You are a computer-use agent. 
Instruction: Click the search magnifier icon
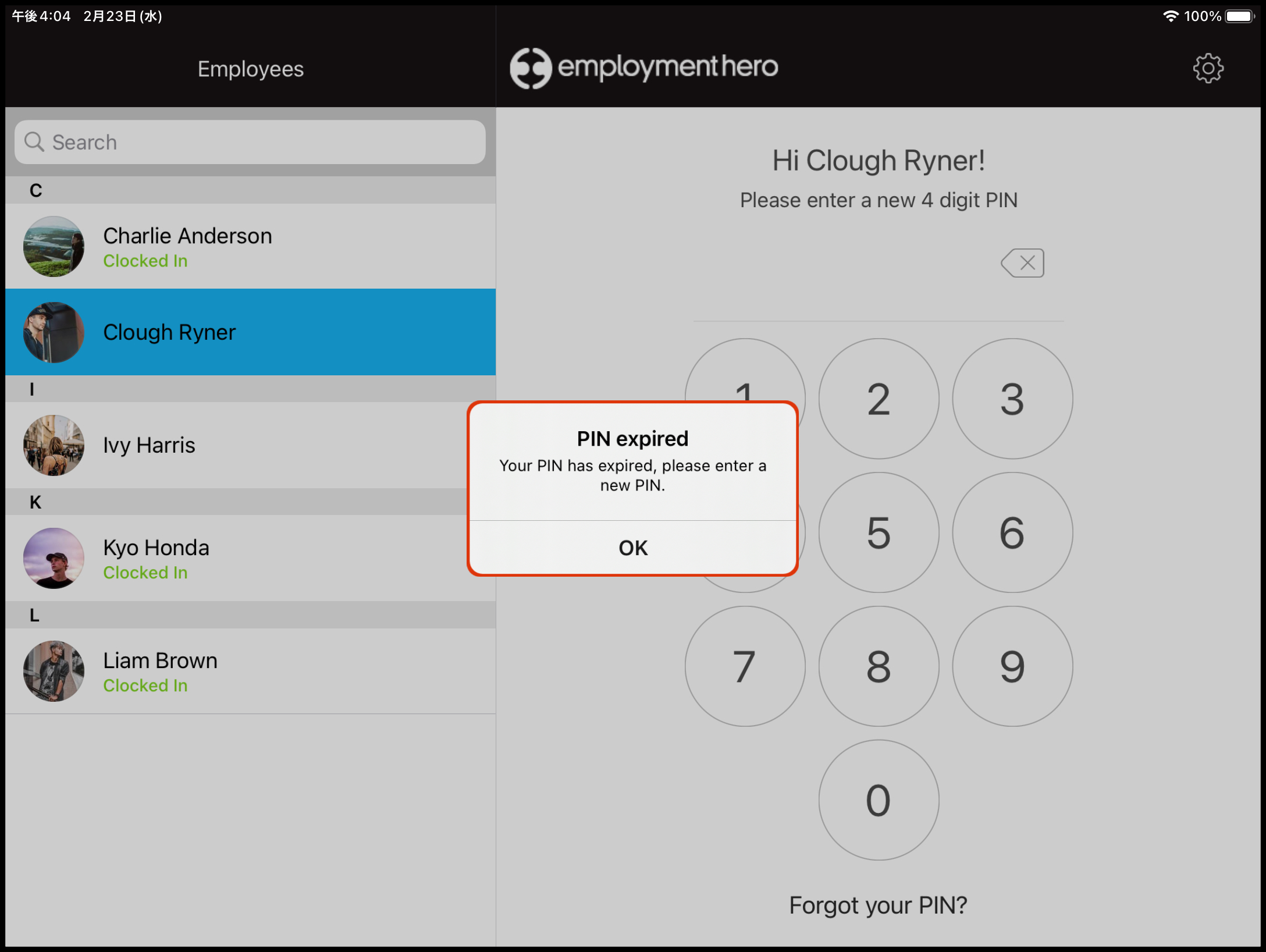[x=34, y=142]
